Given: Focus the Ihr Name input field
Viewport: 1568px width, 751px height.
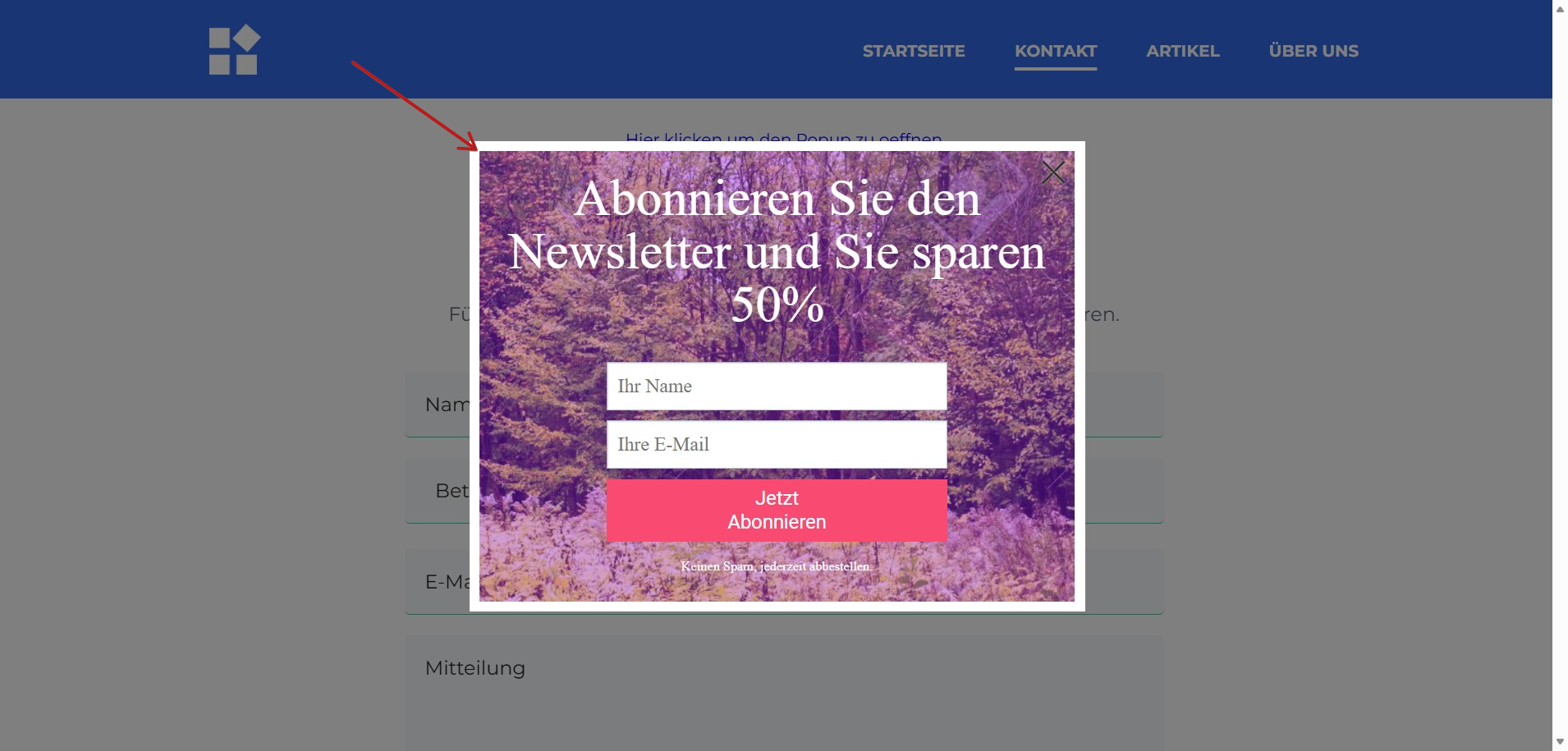Looking at the screenshot, I should 777,387.
